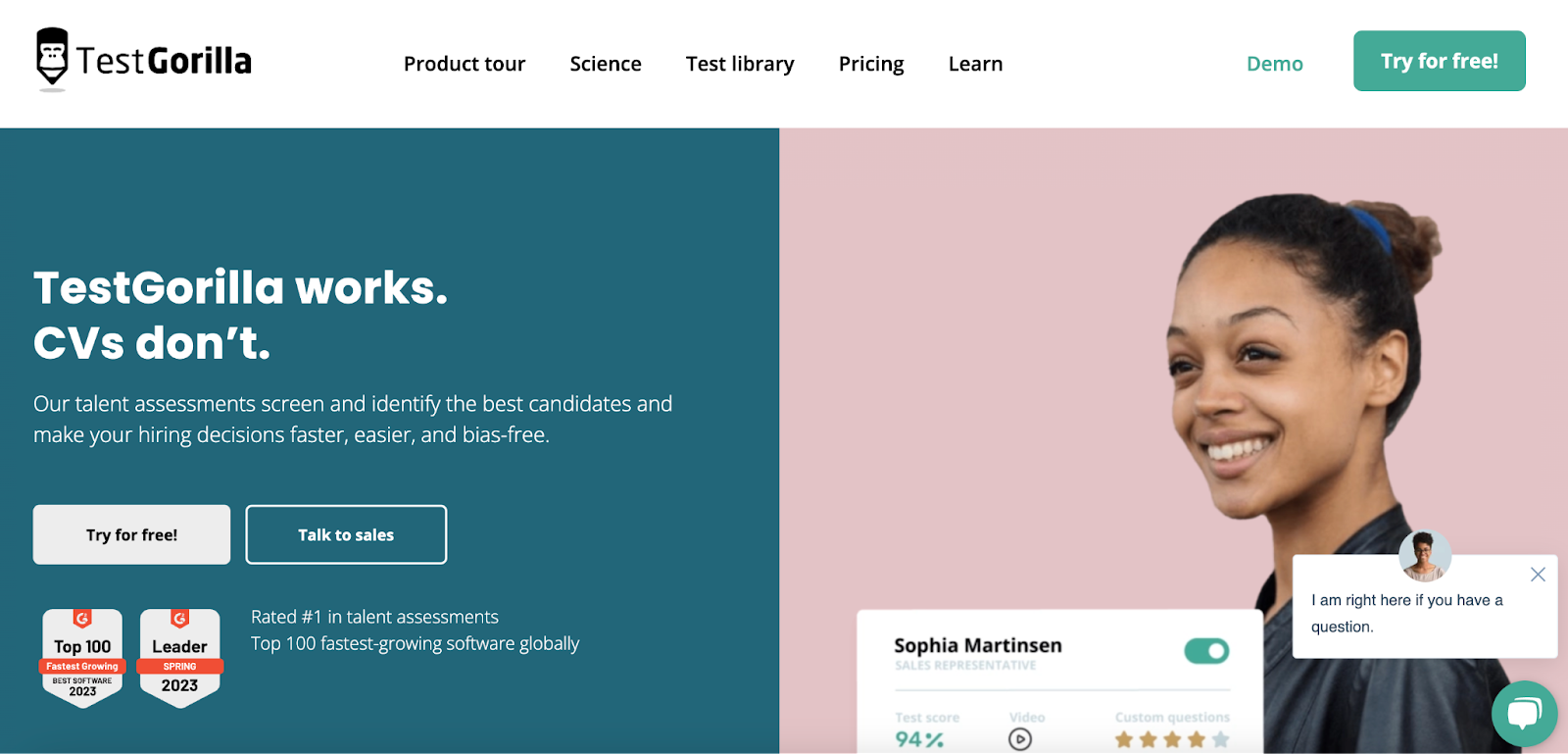Open the Learn menu
Viewport: 1568px width, 754px height.
tap(975, 64)
